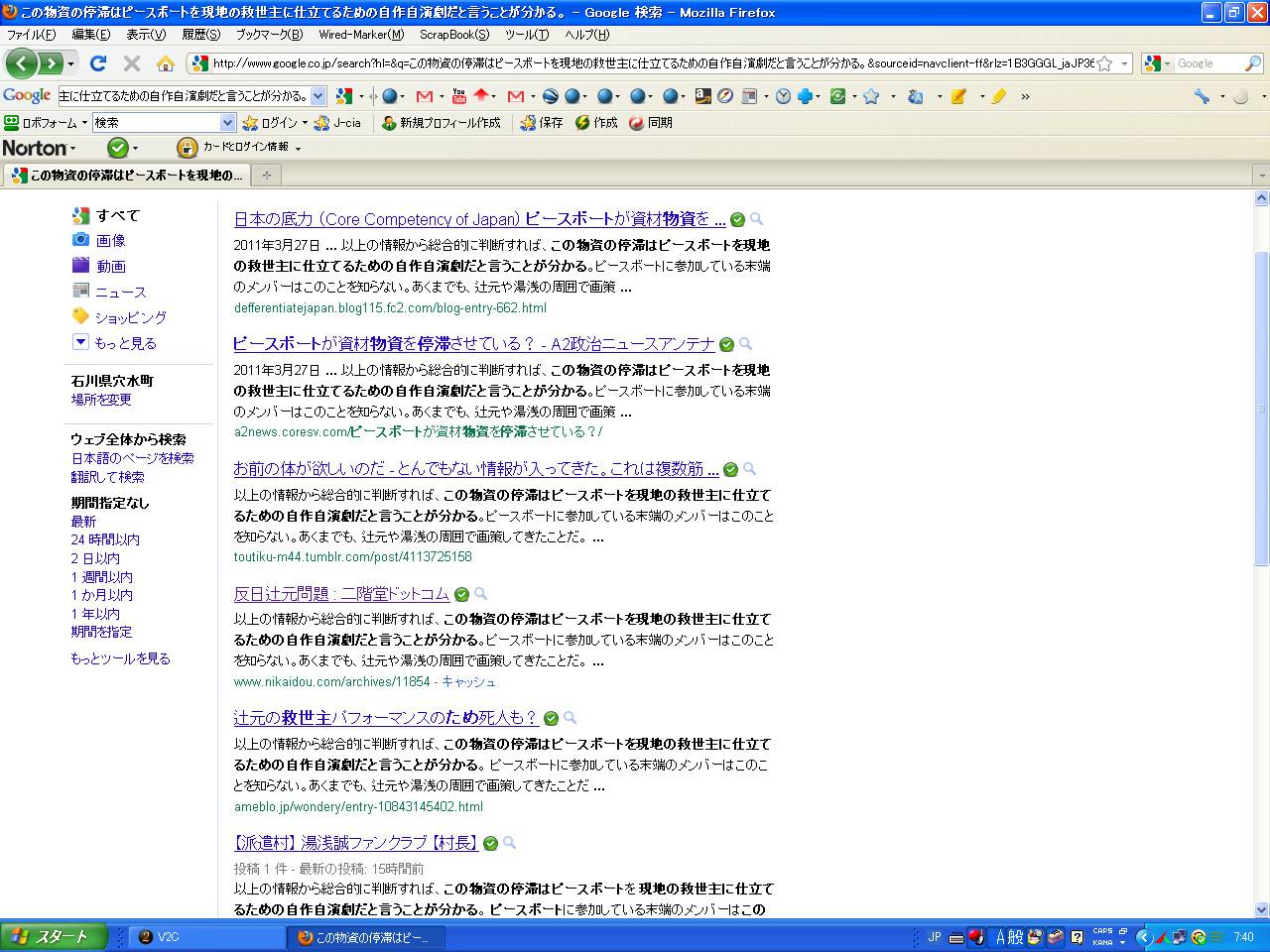Click the RoboForm 同期 sync button
The width and height of the screenshot is (1270, 952).
pyautogui.click(x=651, y=123)
